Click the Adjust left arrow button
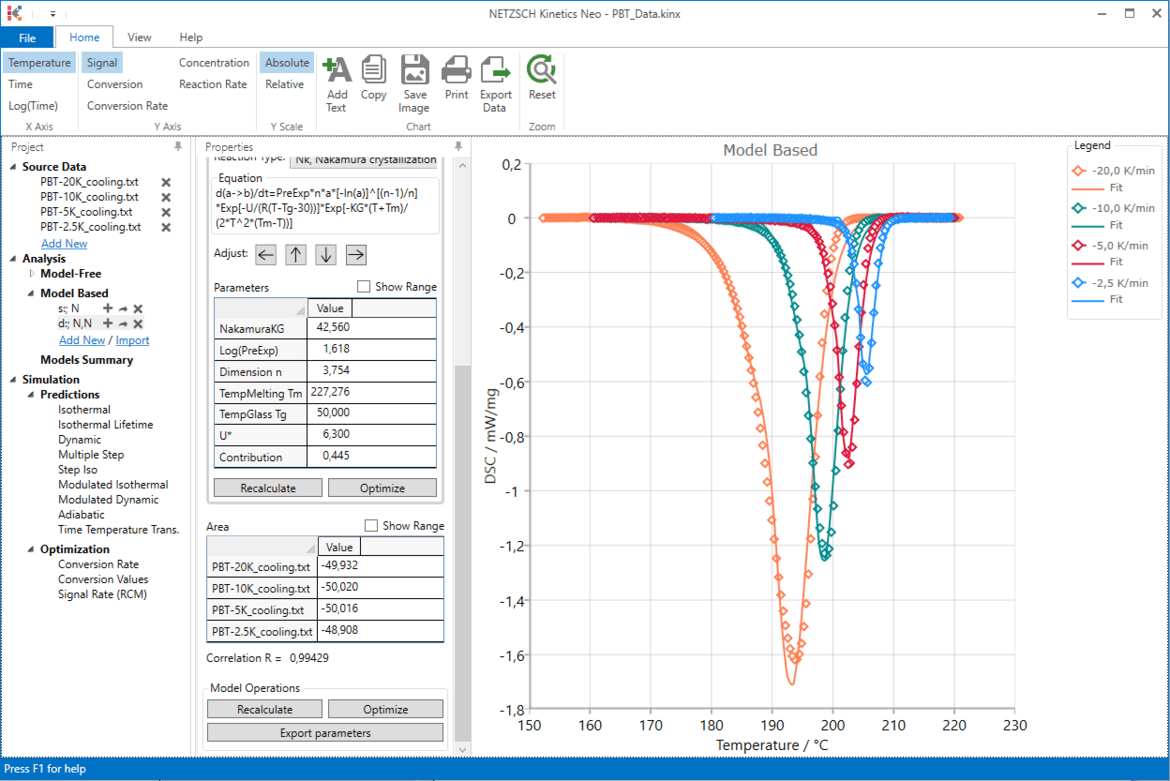1170x781 pixels. click(266, 255)
